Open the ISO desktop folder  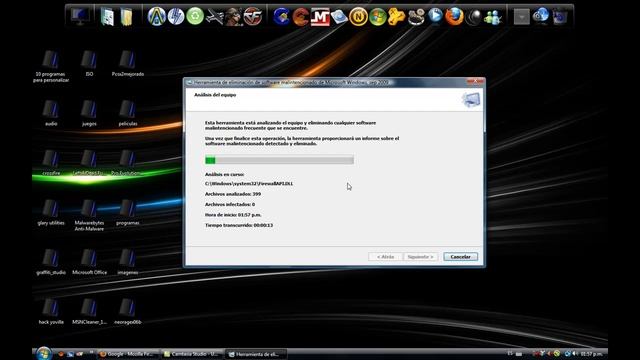(89, 63)
